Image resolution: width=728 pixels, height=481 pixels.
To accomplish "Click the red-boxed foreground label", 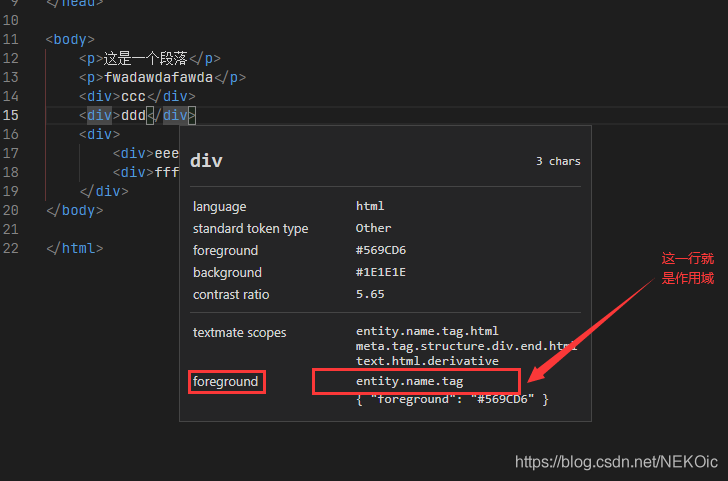I will pos(226,382).
